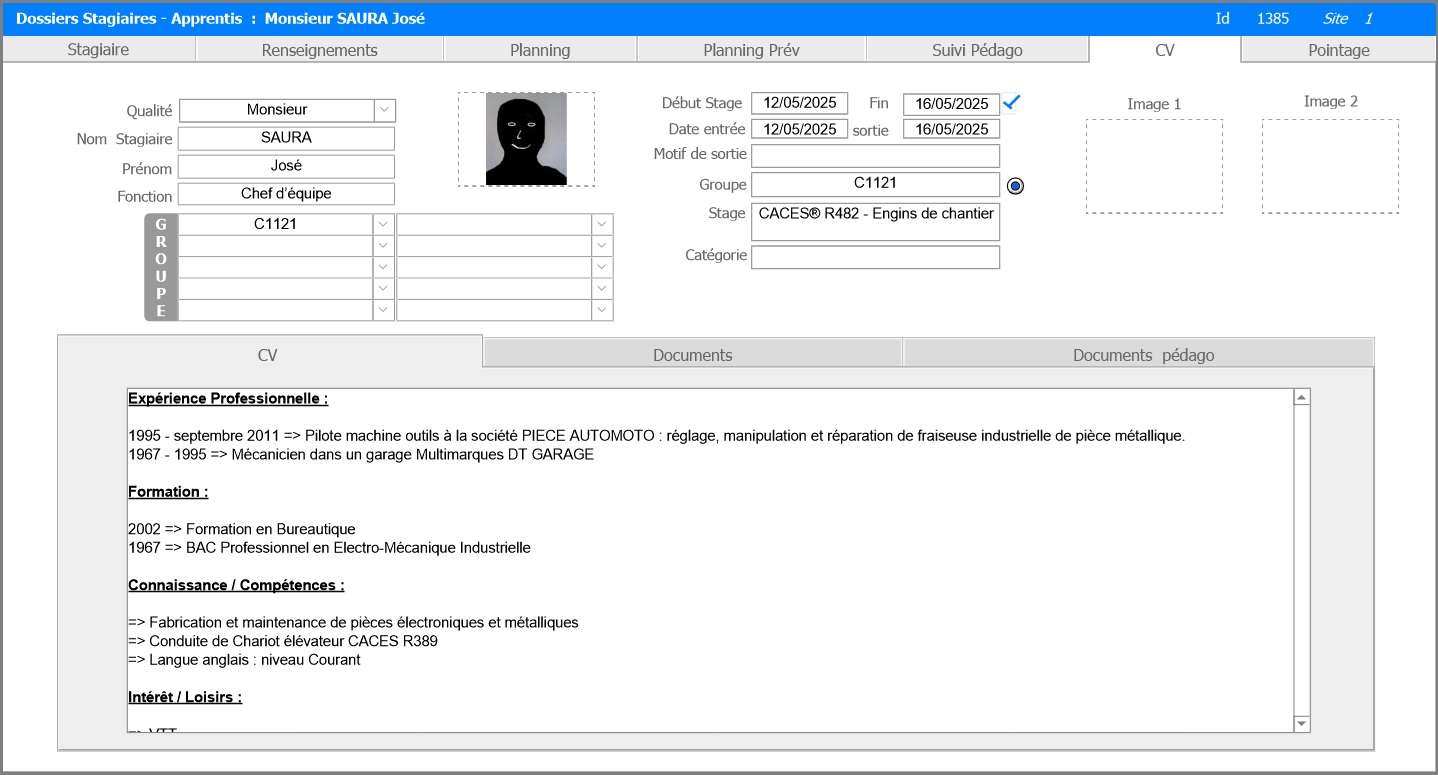The image size is (1438, 775).
Task: Click the Image 1 placeholder box
Action: [x=1154, y=166]
